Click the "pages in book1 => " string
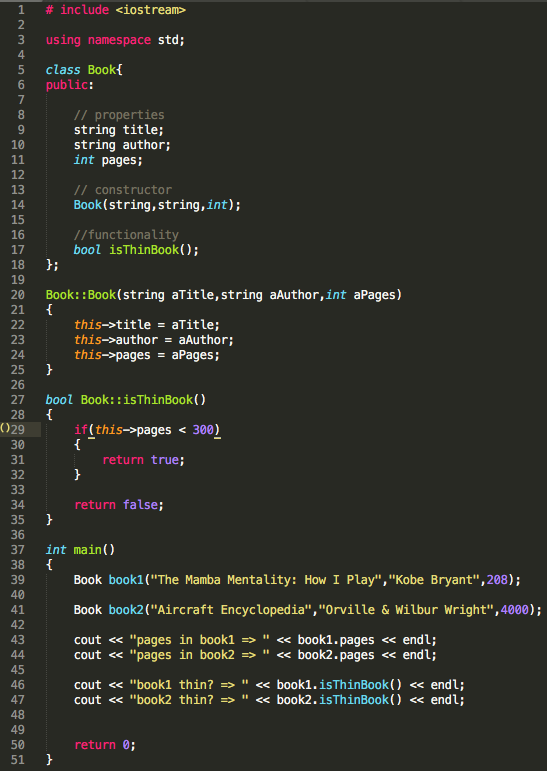Viewport: 547px width, 771px height. click(x=200, y=640)
